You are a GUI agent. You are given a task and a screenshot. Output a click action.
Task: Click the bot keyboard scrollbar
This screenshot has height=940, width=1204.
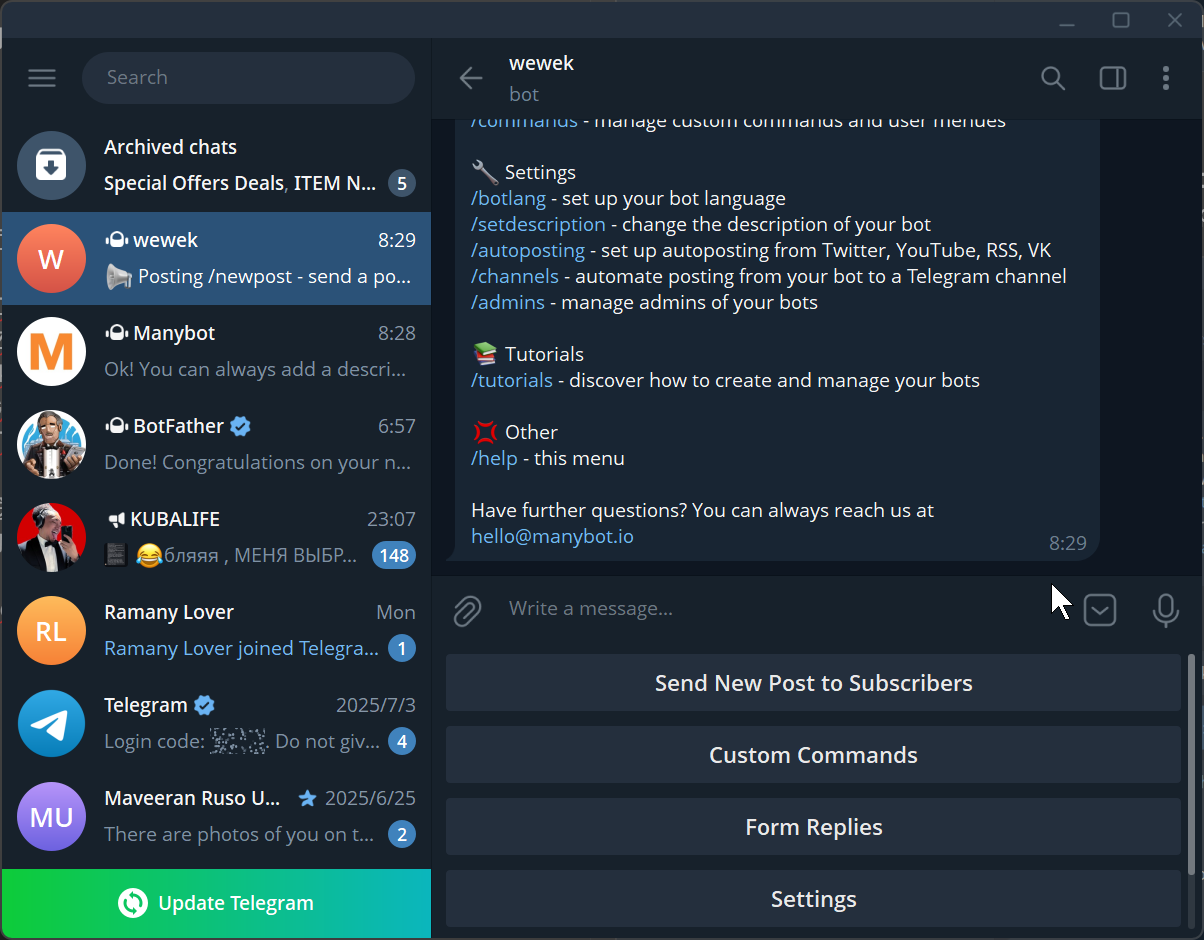click(1191, 765)
